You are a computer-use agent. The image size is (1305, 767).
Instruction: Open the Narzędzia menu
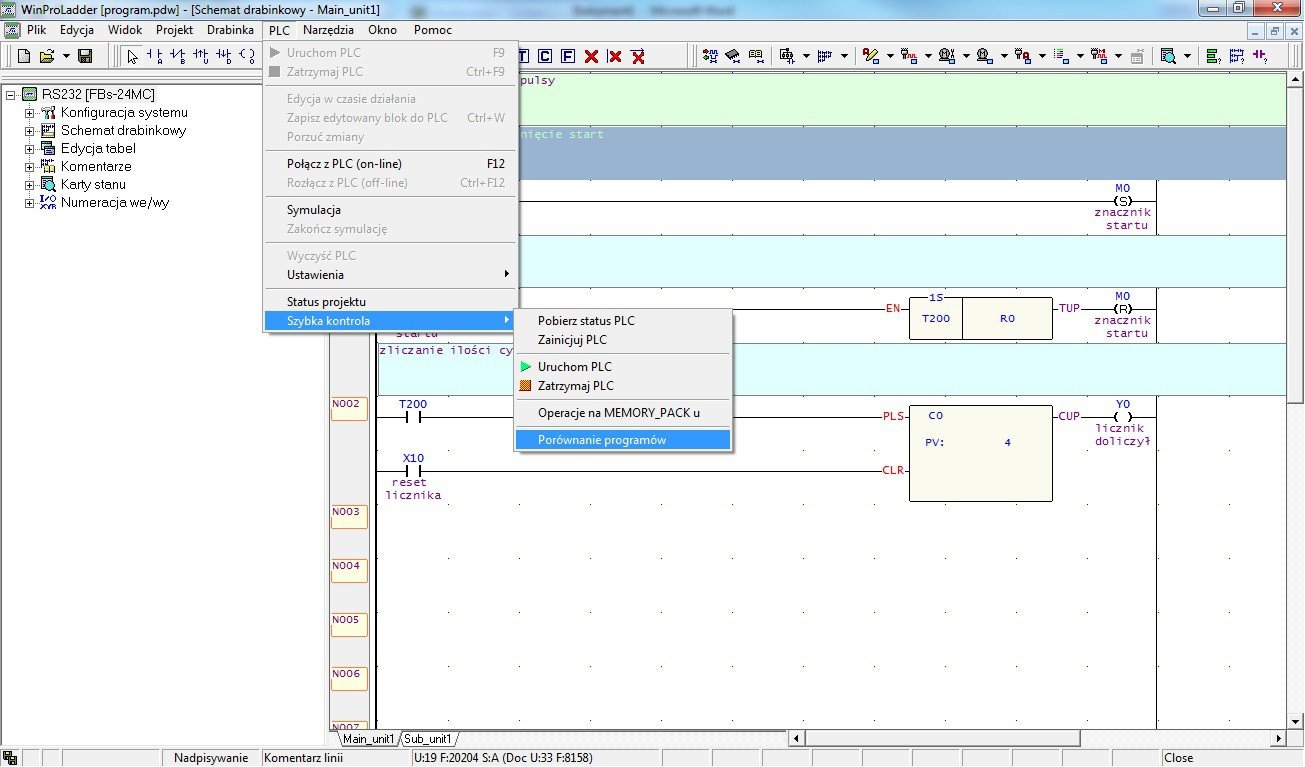pyautogui.click(x=329, y=30)
